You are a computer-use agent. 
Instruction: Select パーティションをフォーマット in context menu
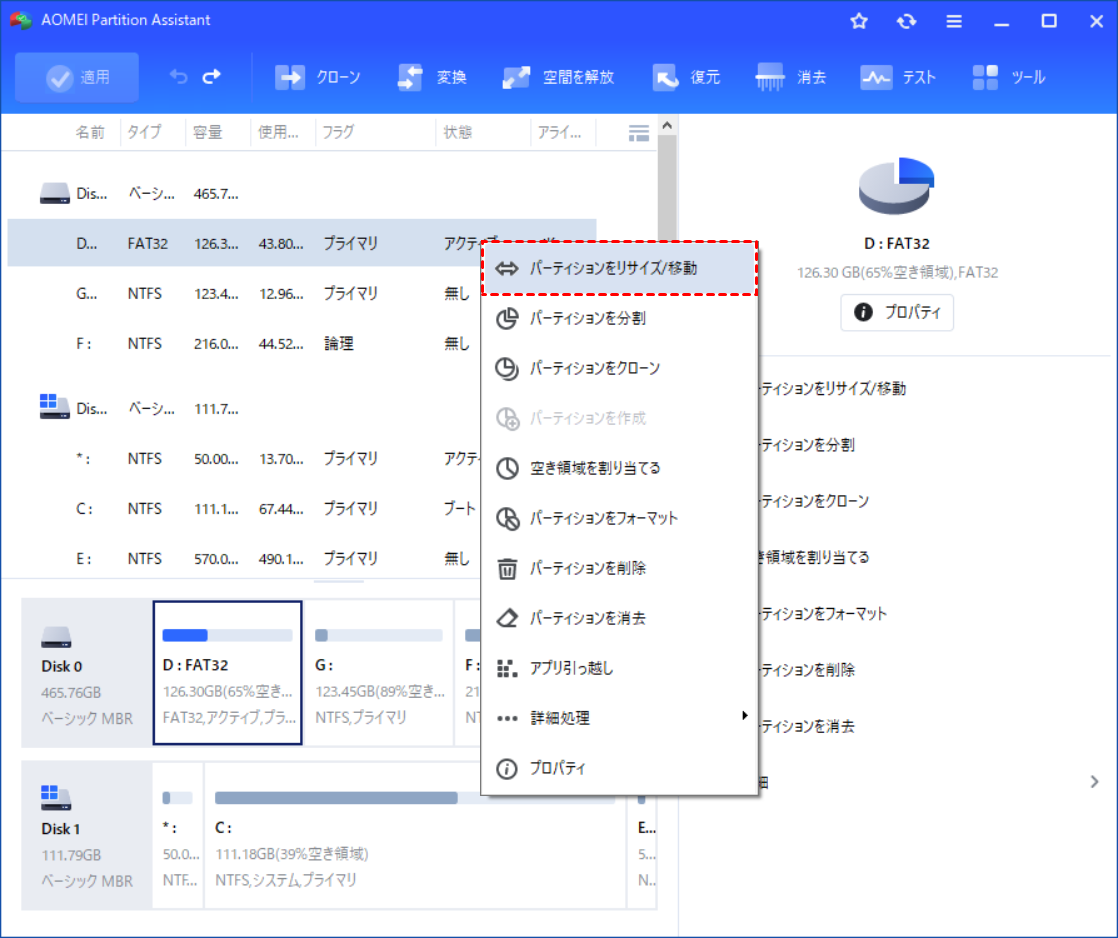(603, 518)
